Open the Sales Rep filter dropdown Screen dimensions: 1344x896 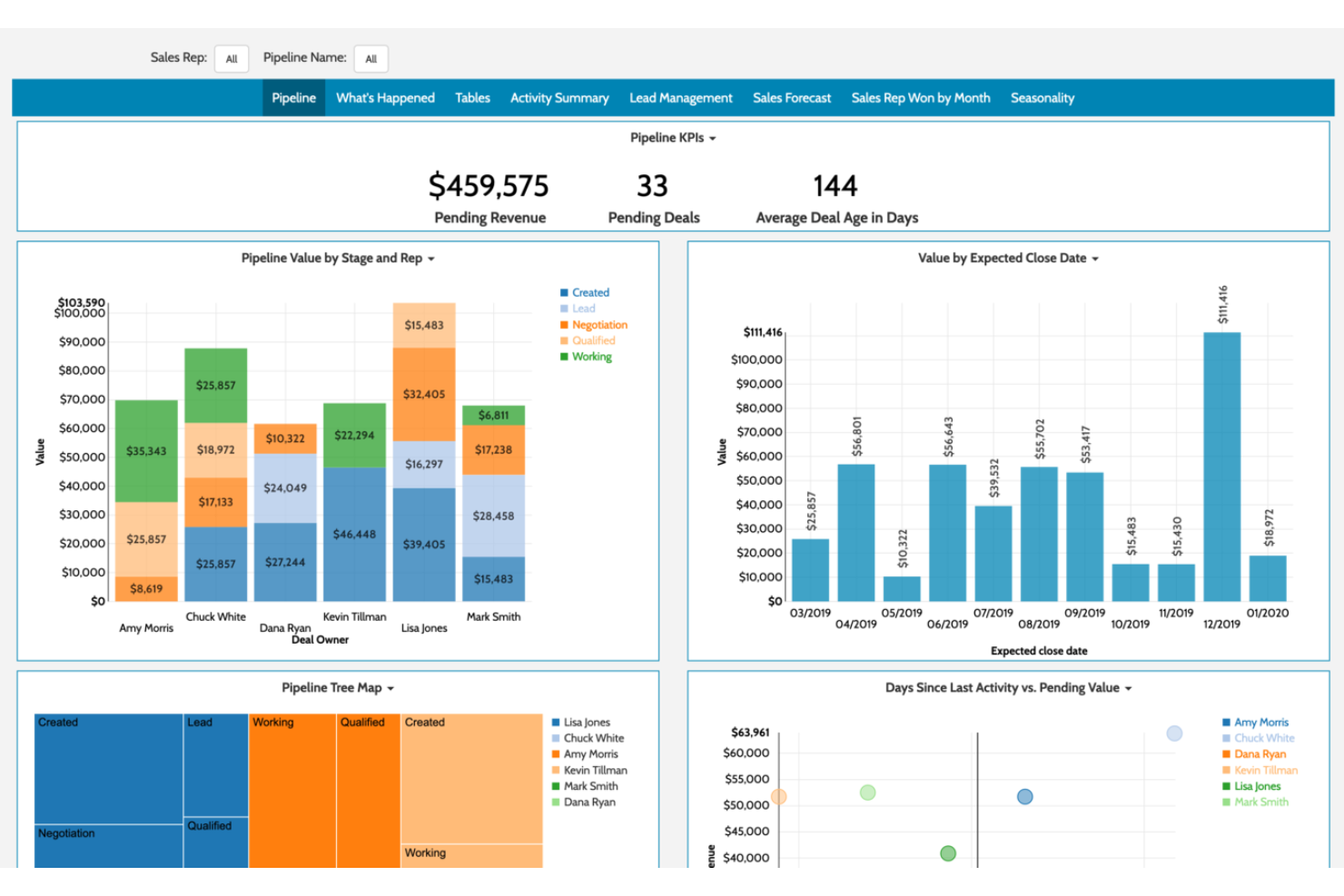coord(232,58)
